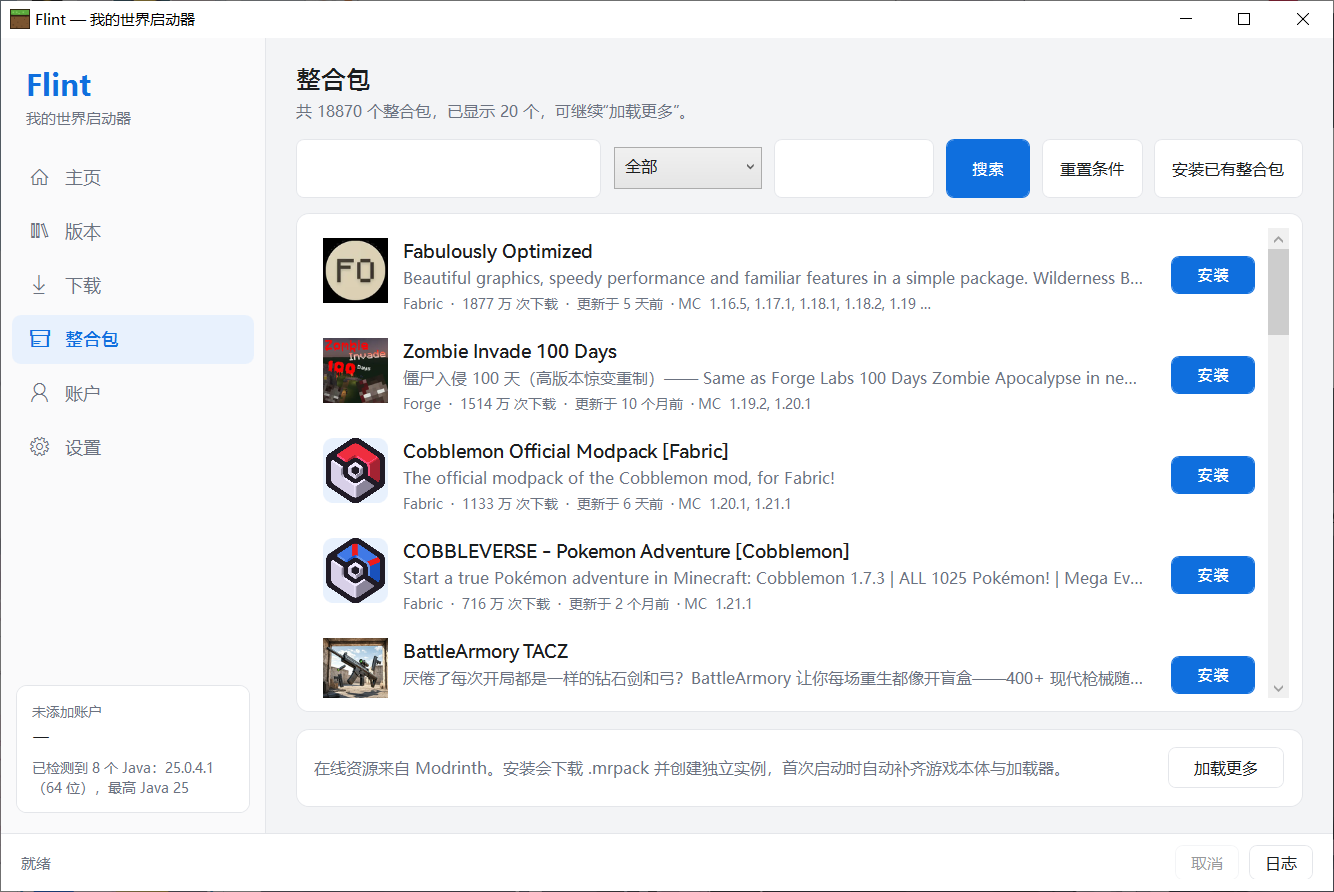Install COBBLEVERSE Pokemon Adventure modpack

1213,575
